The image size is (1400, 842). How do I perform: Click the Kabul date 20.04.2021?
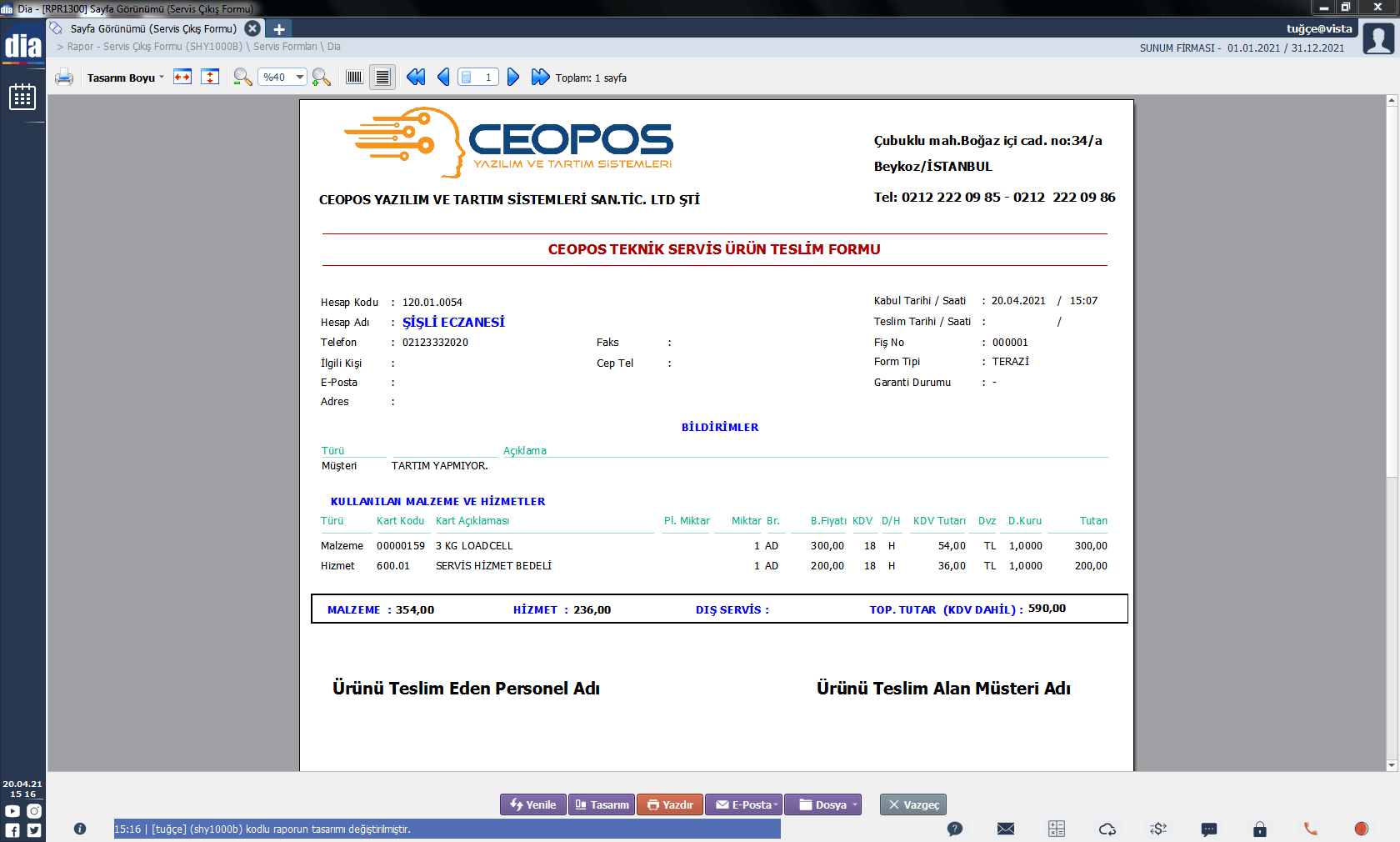click(1018, 301)
